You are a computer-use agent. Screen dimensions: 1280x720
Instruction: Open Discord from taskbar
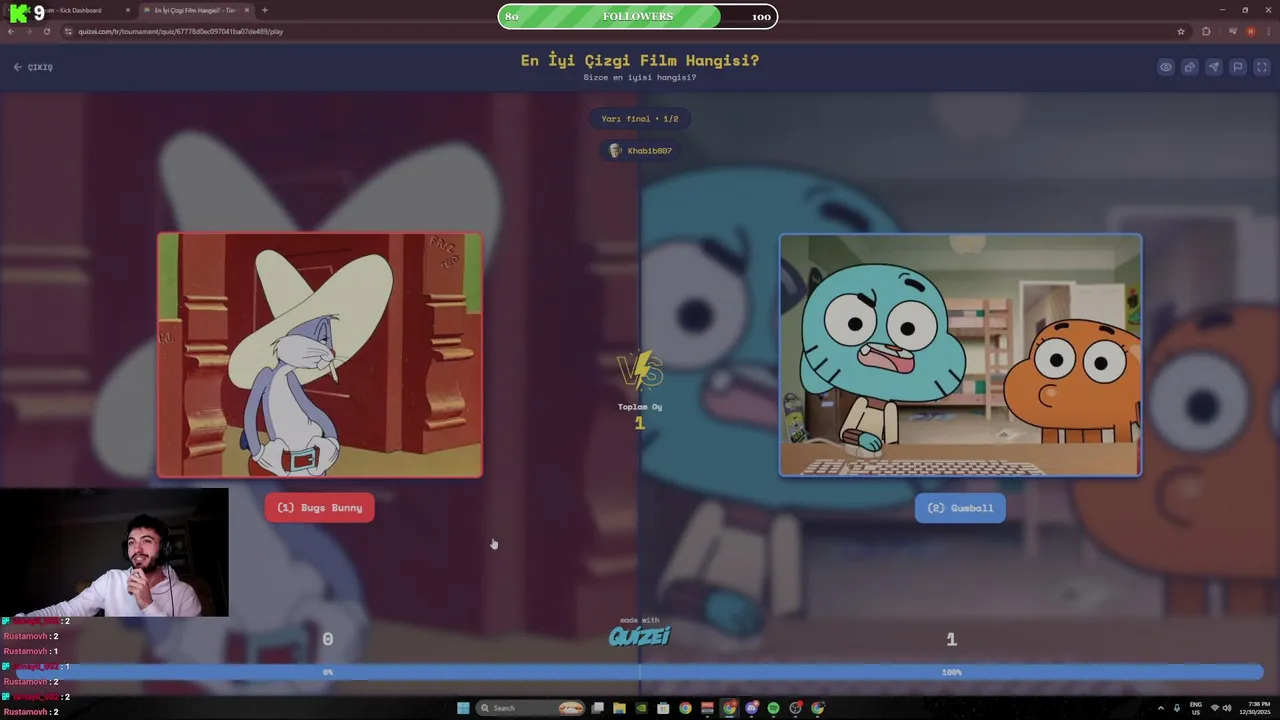[751, 708]
